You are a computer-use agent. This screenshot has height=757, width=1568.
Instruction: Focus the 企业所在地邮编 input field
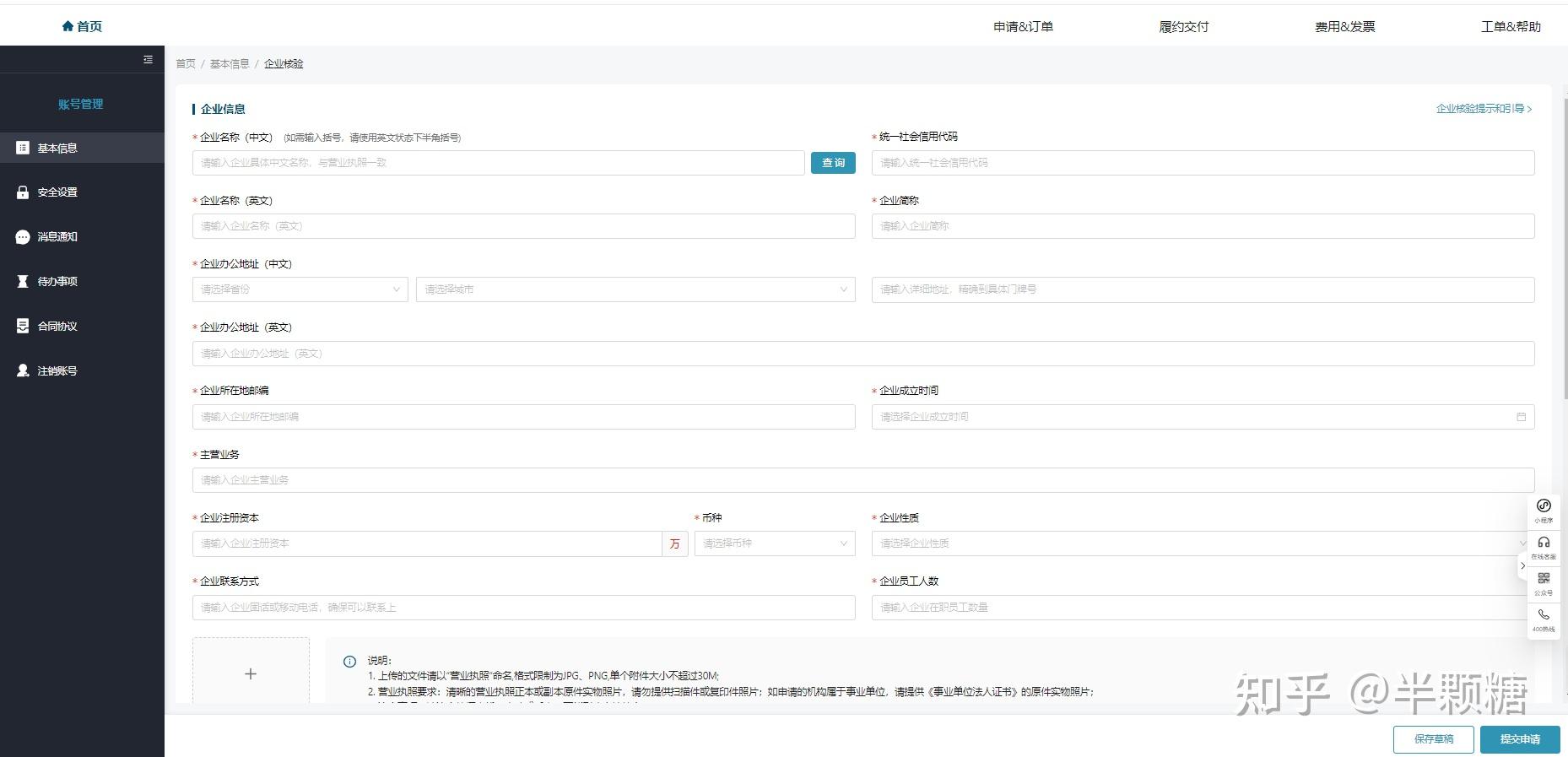click(x=524, y=417)
